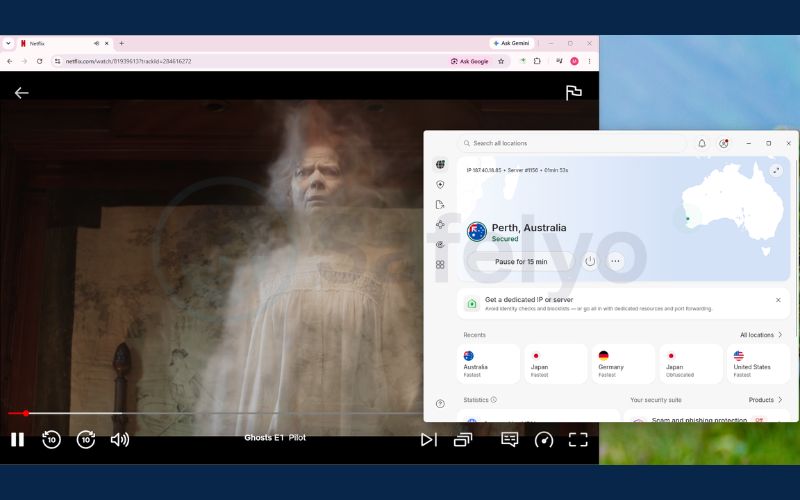Click the VPN IP and server details text
800x500 pixels.
click(x=517, y=170)
